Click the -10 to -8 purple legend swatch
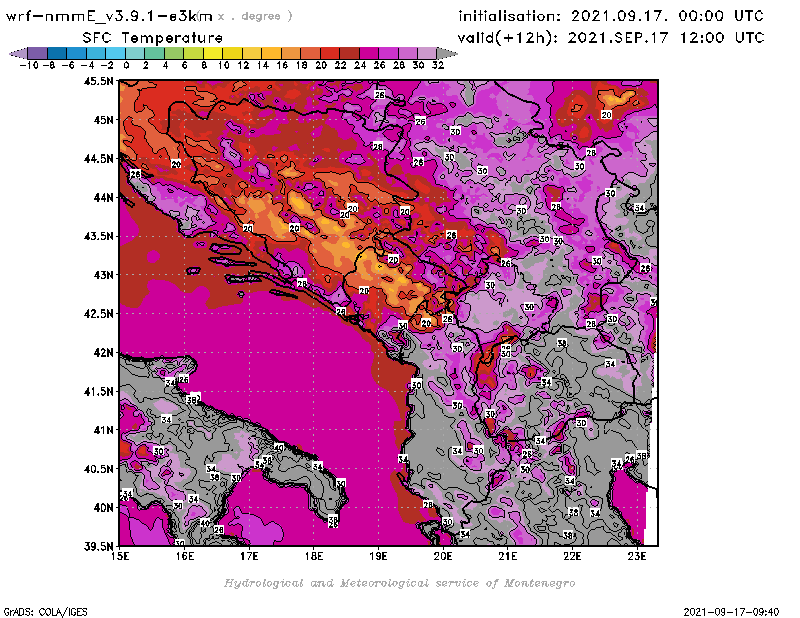The height and width of the screenshot is (618, 800). [38, 53]
